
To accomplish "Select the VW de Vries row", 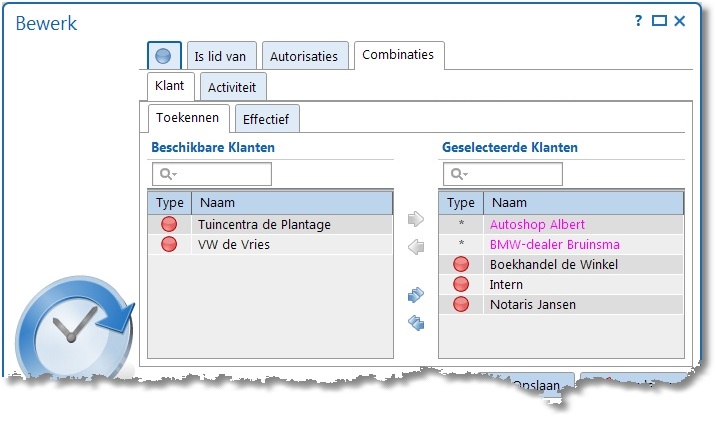I will coord(270,244).
